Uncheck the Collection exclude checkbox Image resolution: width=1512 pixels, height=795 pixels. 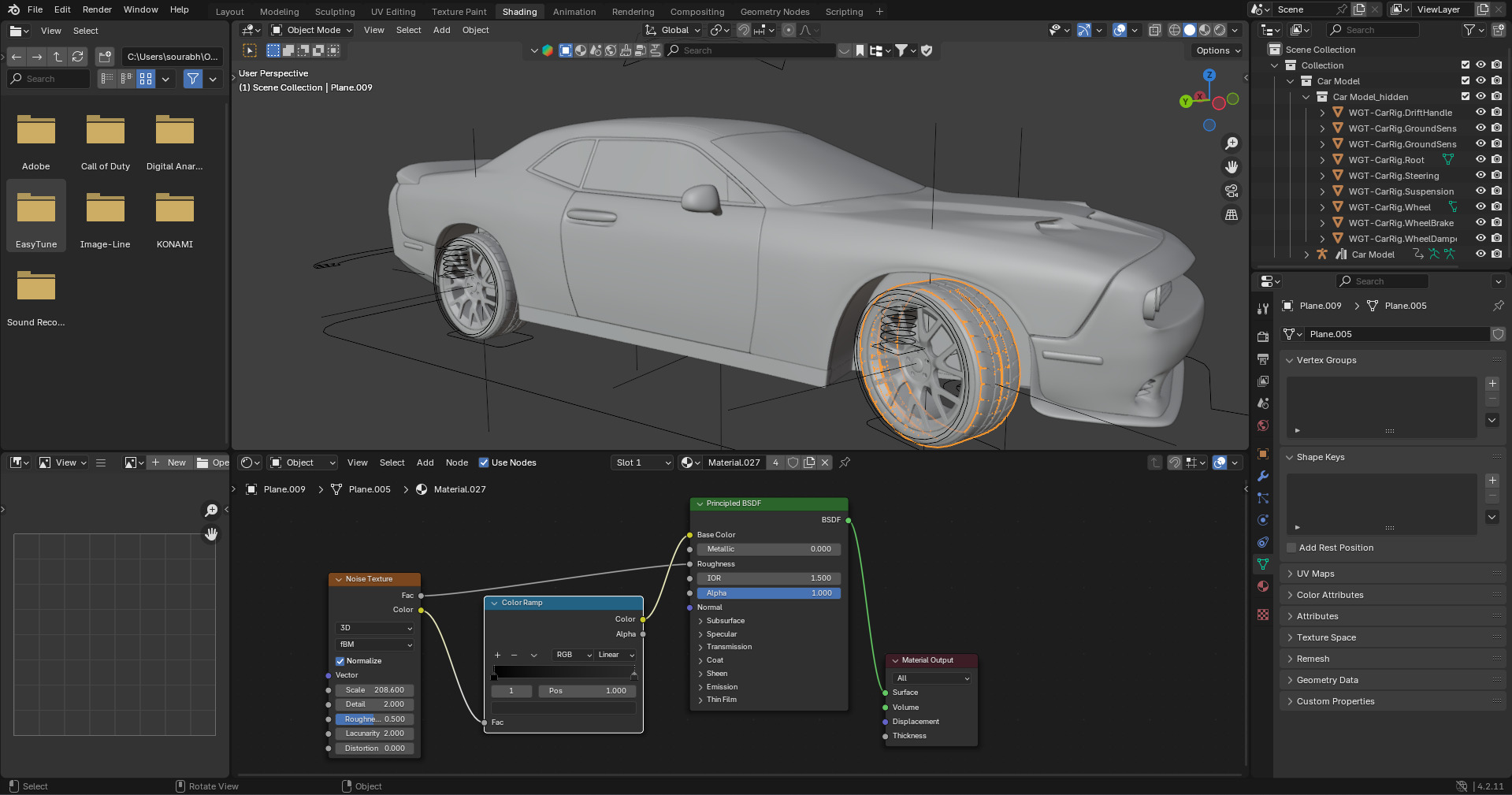[x=1466, y=65]
